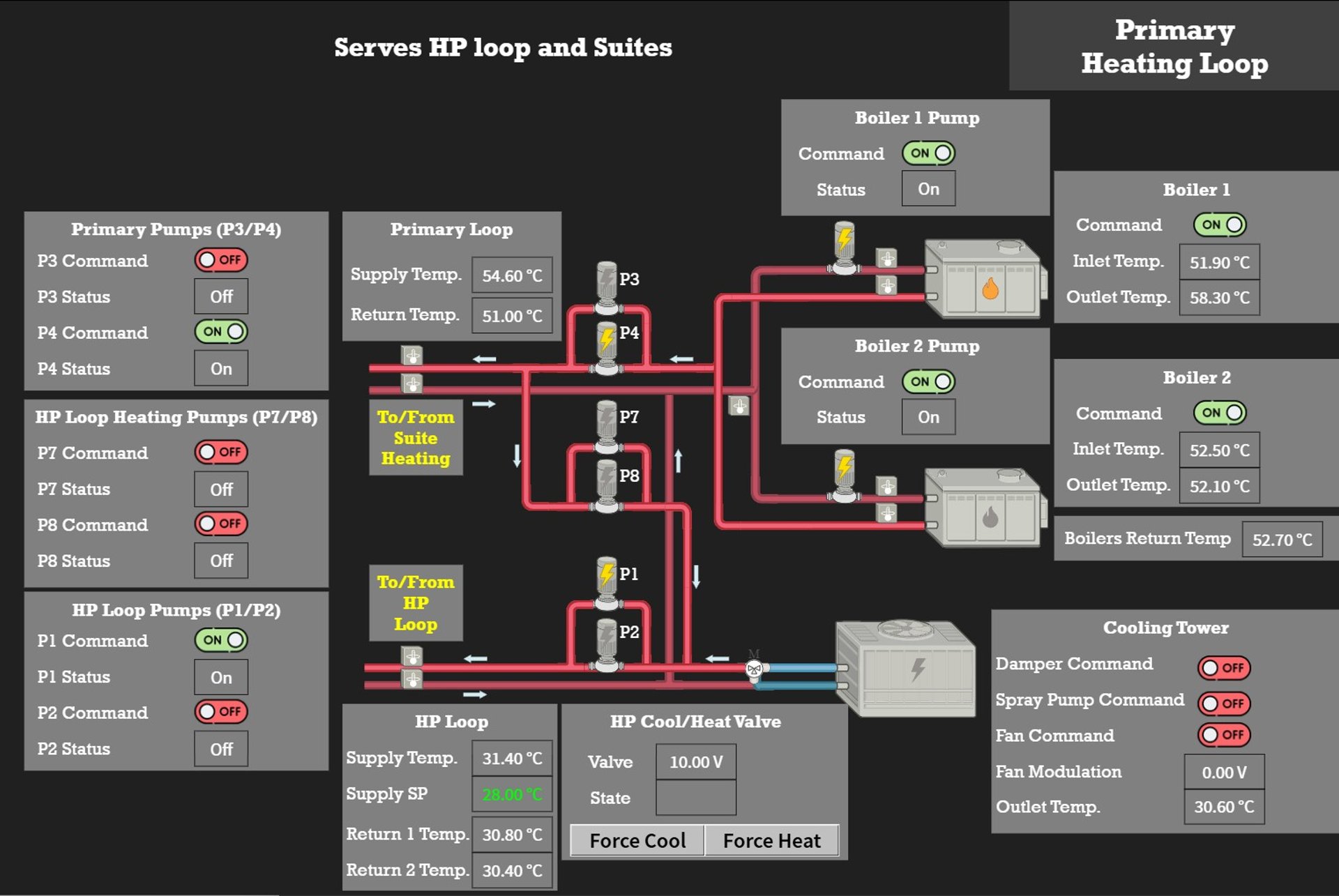Screen dimensions: 1339x896
Task: Click the P8 pump icon
Action: point(608,478)
